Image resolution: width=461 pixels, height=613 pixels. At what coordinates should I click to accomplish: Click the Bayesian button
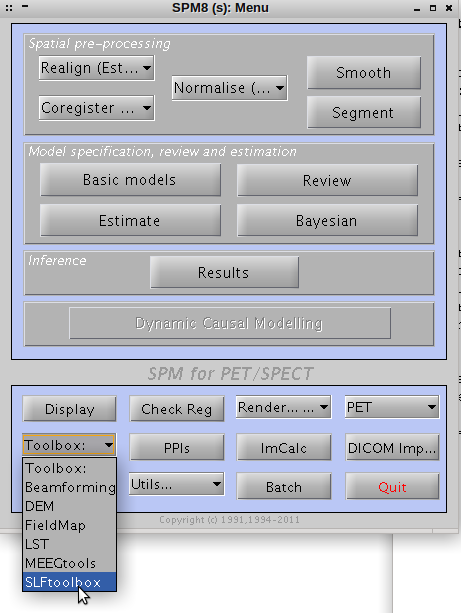click(x=327, y=220)
